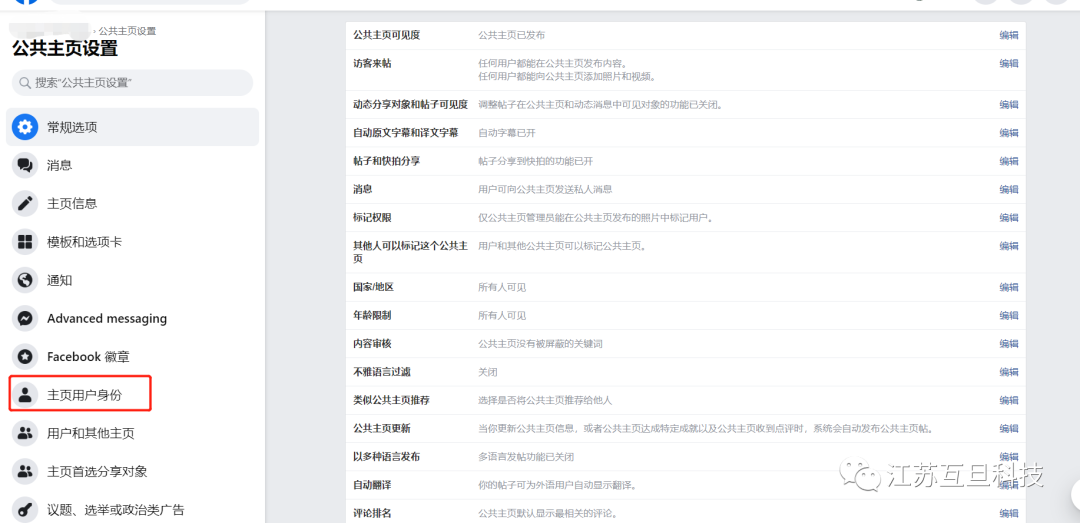1080x523 pixels.
Task: Click the globe icon for 通知
Action: (25, 280)
